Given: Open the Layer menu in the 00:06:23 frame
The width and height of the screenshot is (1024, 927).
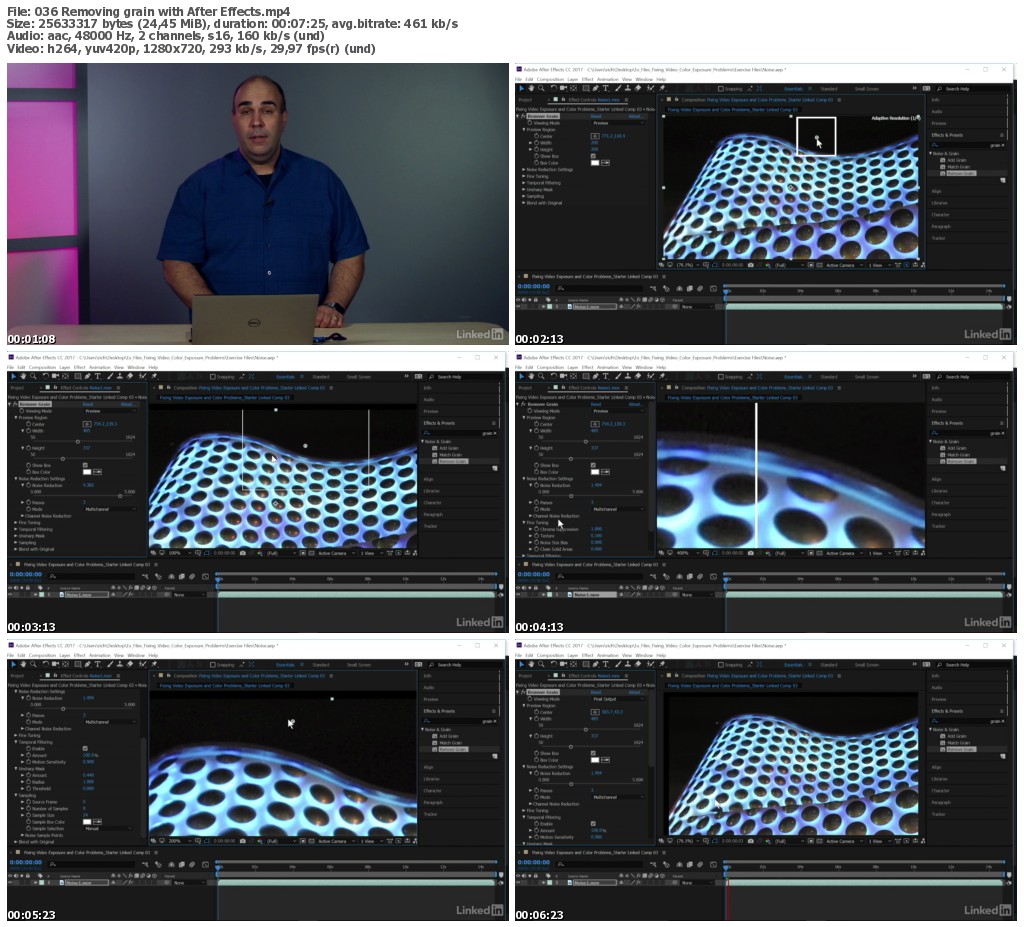Looking at the screenshot, I should (573, 655).
